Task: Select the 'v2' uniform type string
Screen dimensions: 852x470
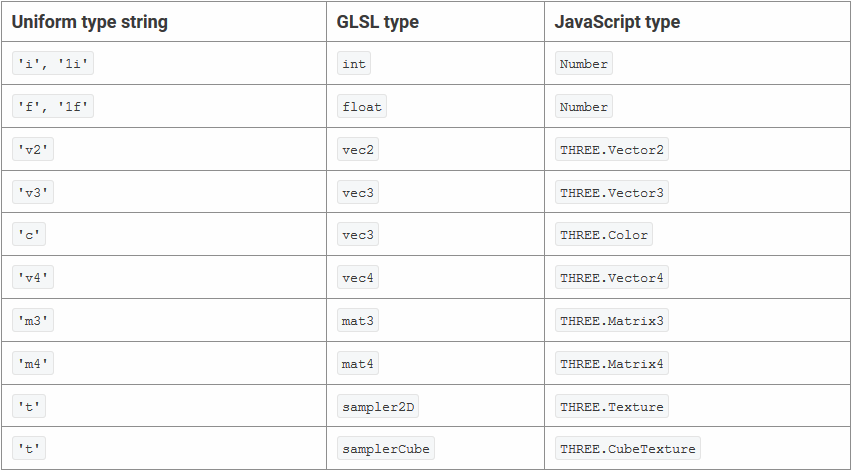Action: pos(33,150)
